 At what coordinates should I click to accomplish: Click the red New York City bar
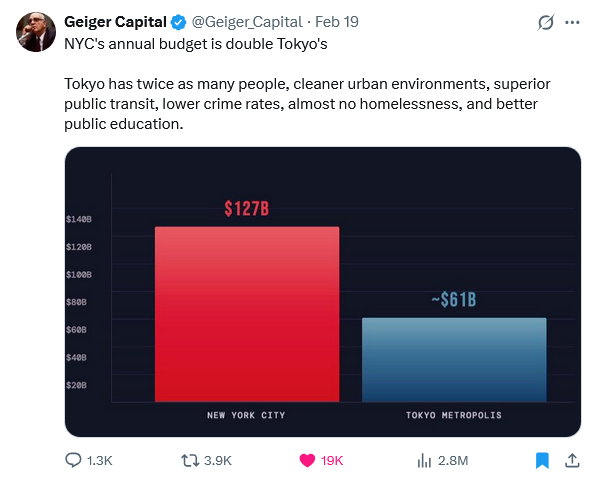coord(247,314)
